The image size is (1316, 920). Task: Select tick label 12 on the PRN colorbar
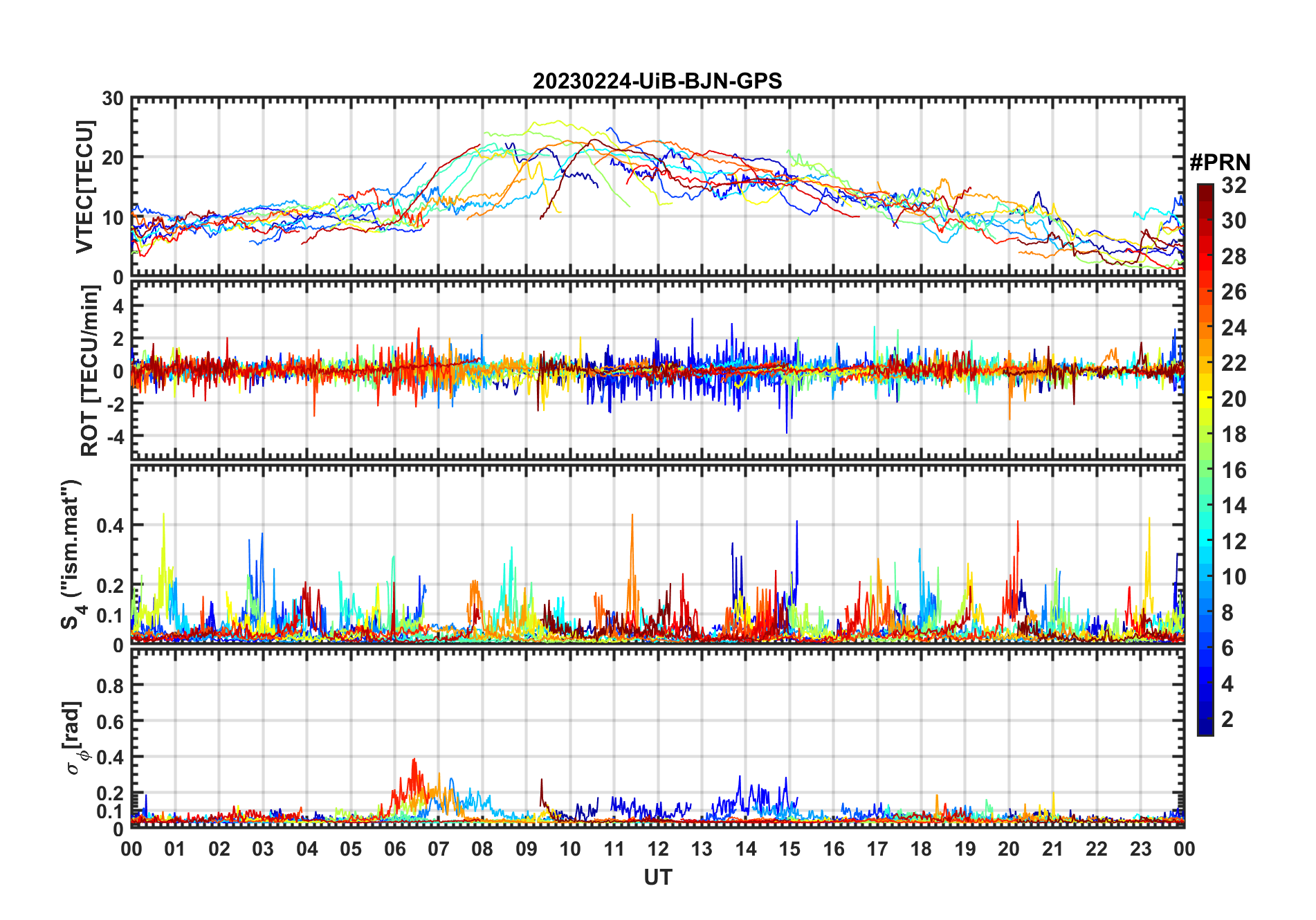click(1234, 542)
